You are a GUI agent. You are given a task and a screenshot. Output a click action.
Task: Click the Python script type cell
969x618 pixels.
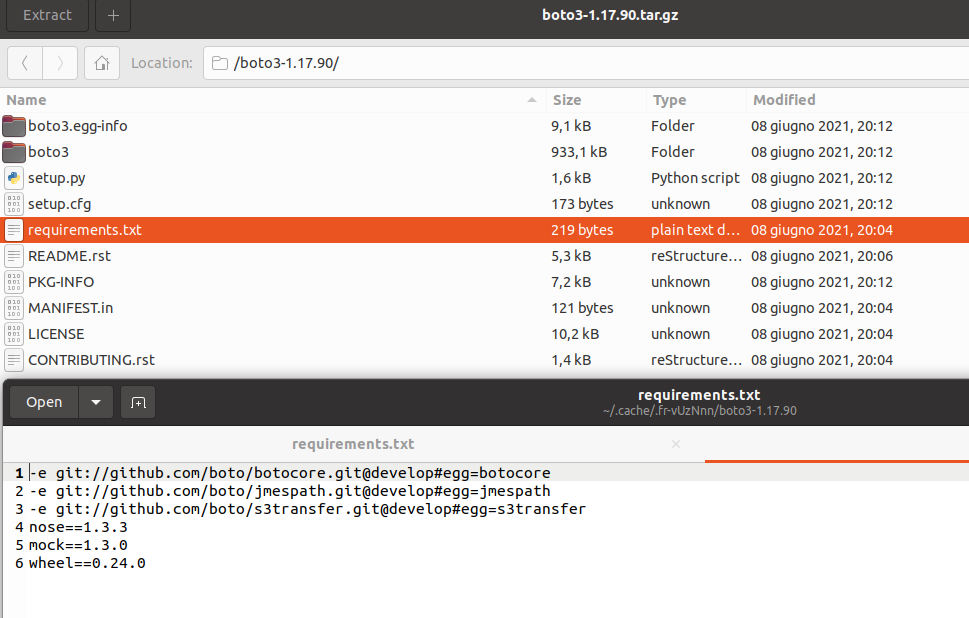(x=695, y=178)
